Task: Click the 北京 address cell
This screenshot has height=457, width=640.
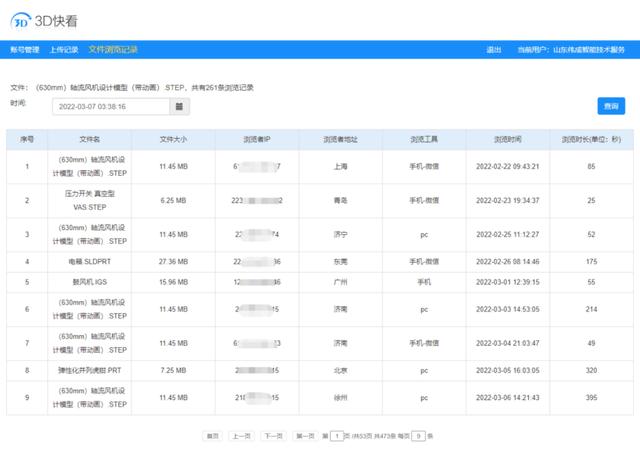Action: click(340, 370)
